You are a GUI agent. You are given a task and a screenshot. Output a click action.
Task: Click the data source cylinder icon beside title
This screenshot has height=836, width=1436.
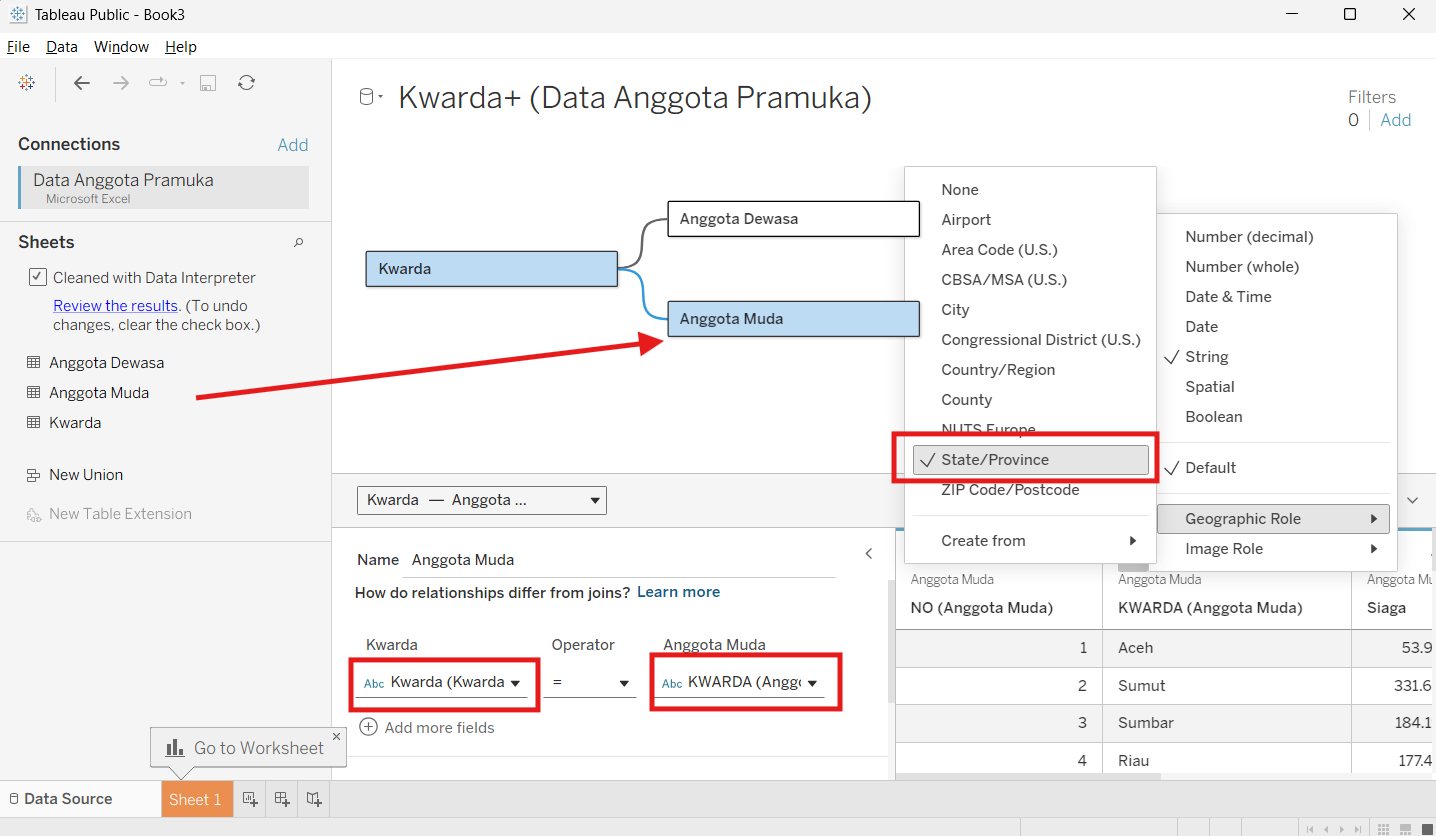366,97
